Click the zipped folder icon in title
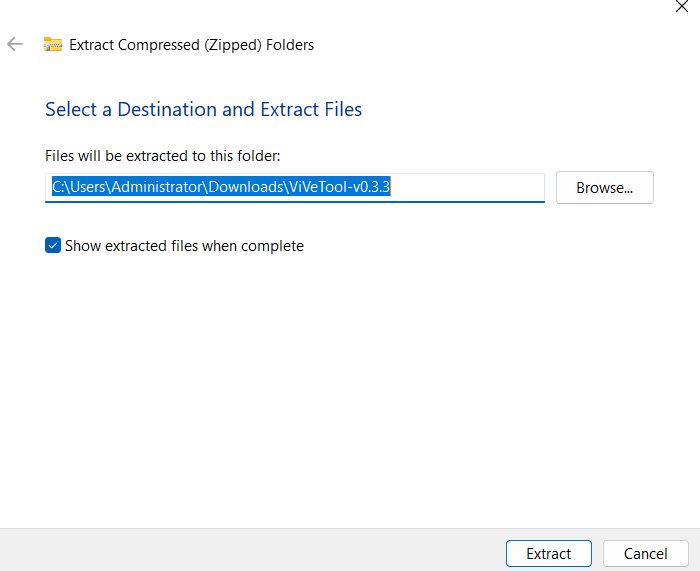This screenshot has width=700, height=571. pos(53,45)
